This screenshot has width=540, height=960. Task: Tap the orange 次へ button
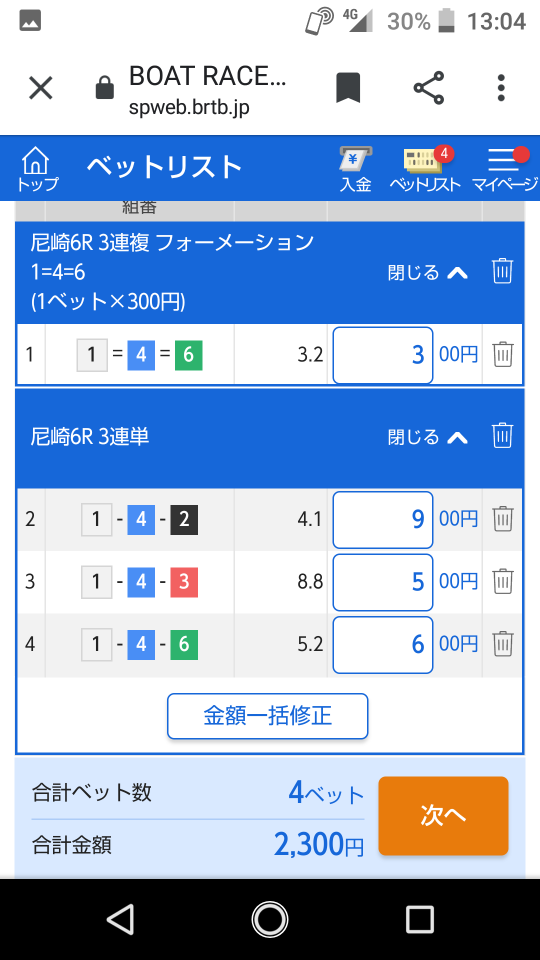point(443,816)
